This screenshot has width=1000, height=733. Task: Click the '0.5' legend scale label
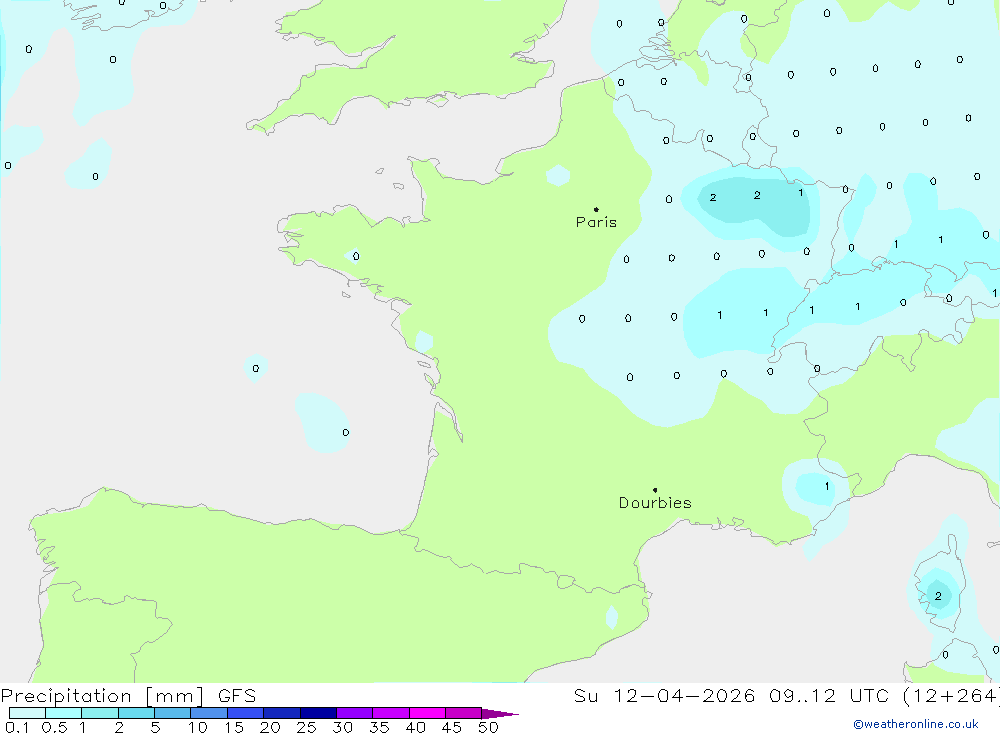(55, 727)
